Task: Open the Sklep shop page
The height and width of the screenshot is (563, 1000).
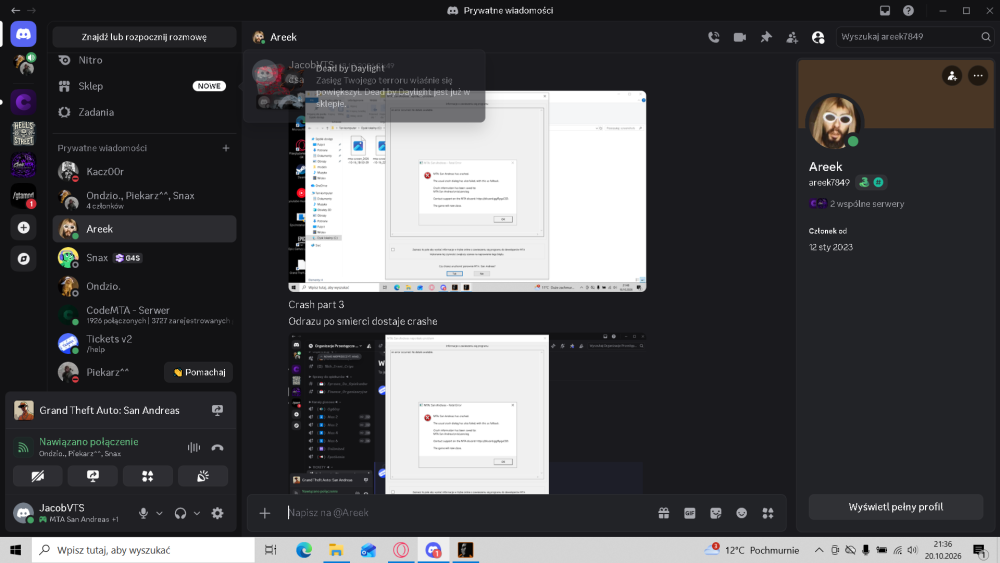Action: 144,86
